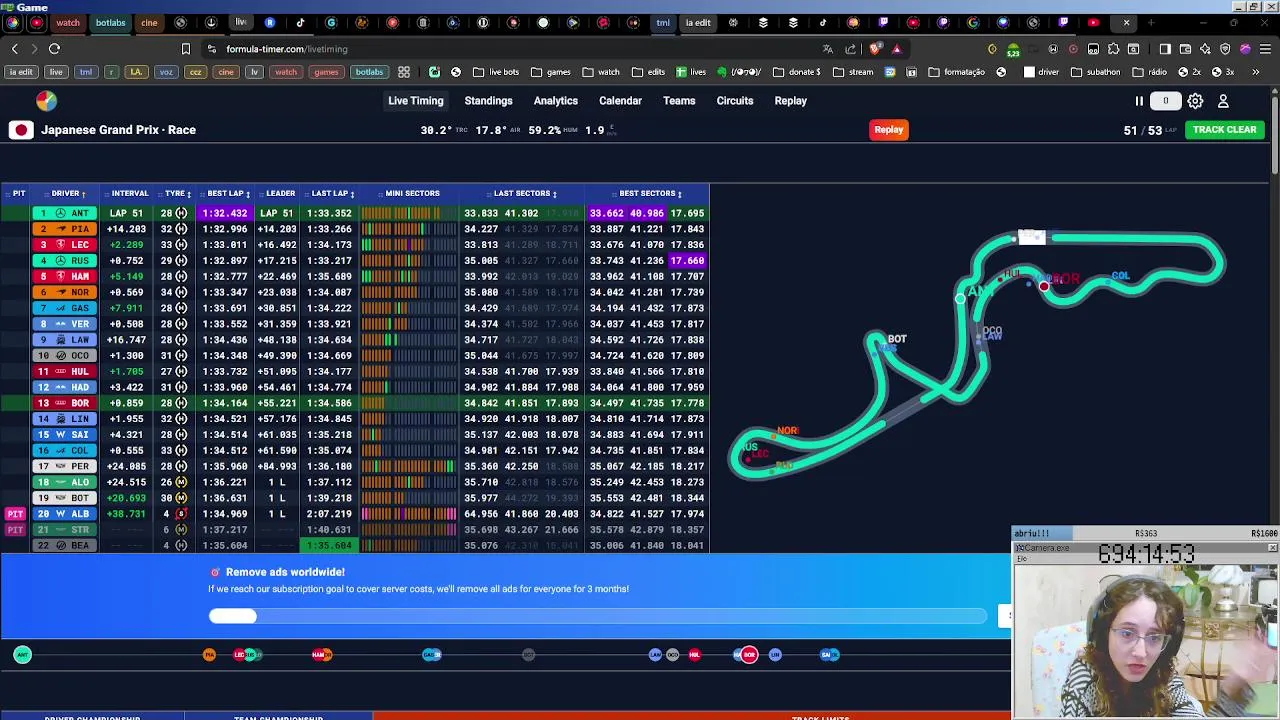Click the BOR marker on the gap timeline
The image size is (1280, 720).
[x=749, y=655]
